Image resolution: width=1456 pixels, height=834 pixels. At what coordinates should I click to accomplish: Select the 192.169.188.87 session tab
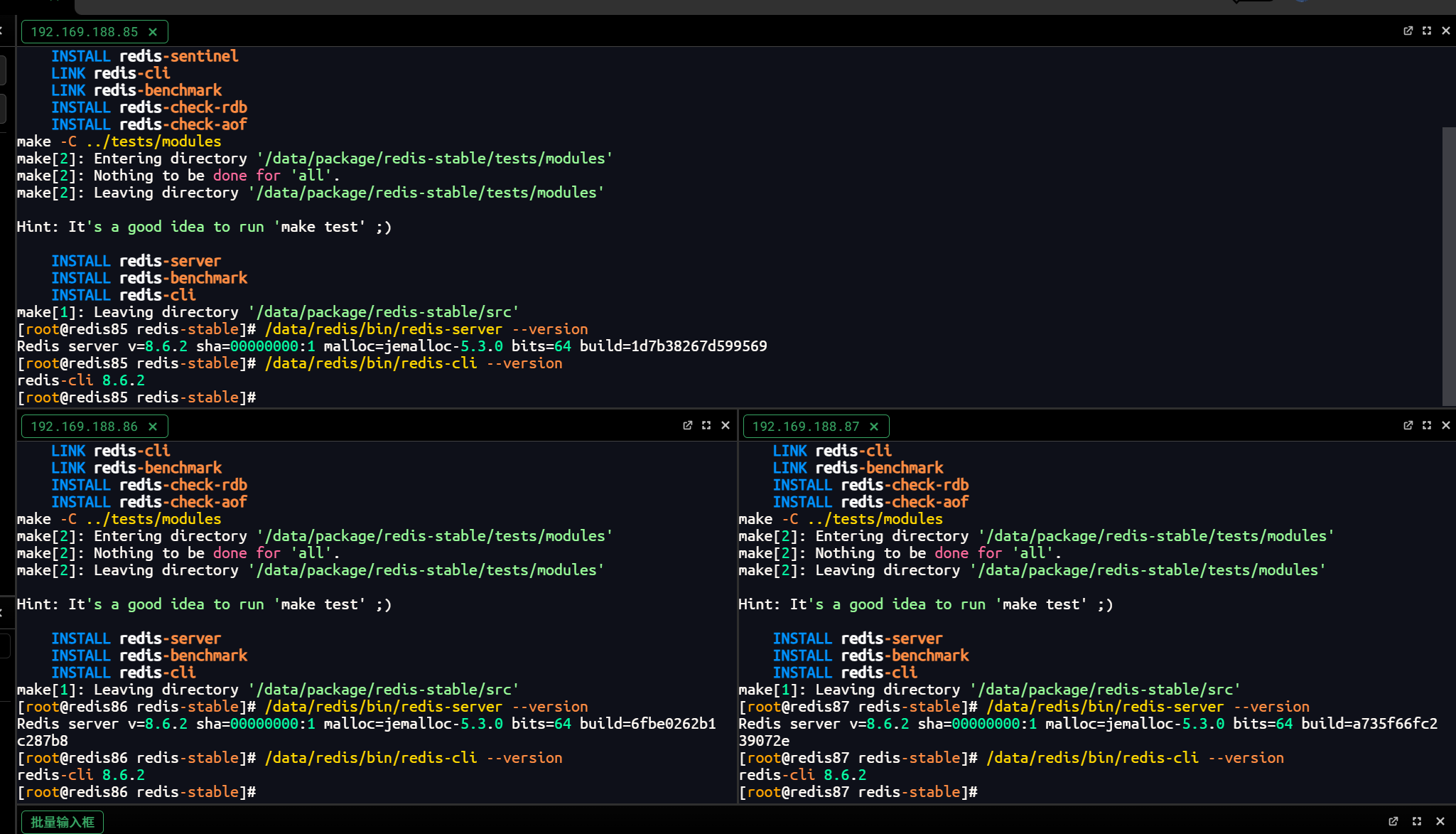point(805,427)
